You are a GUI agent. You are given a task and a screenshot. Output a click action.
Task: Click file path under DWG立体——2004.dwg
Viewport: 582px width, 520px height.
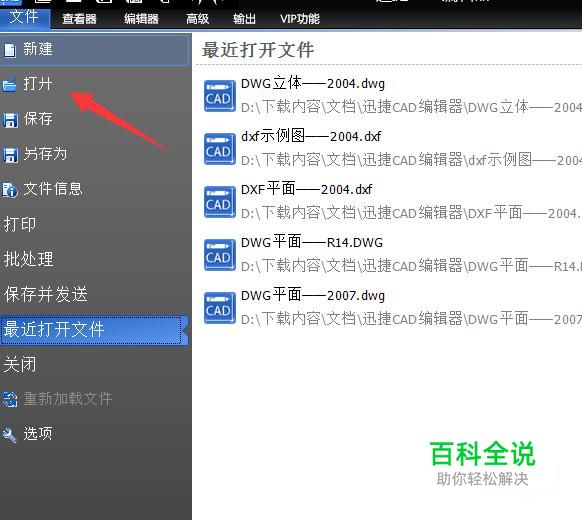[411, 107]
